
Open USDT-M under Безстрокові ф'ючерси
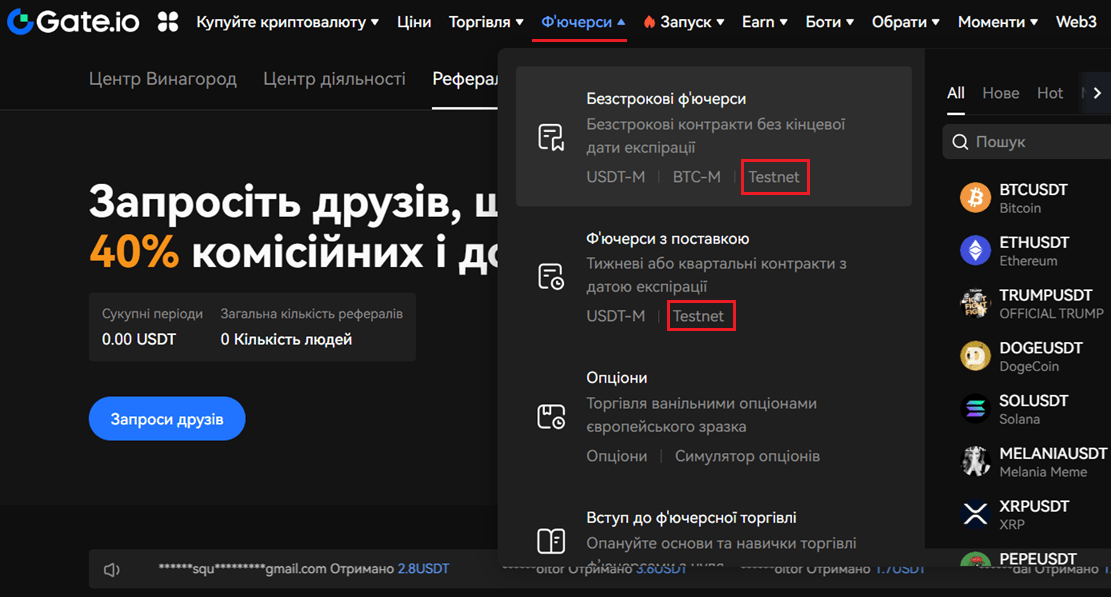(x=616, y=177)
